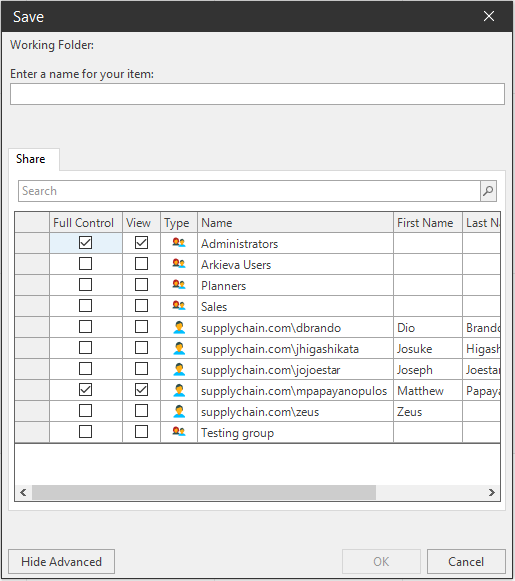Enable View for Arkieva Users
The height and width of the screenshot is (581, 515).
(142, 264)
